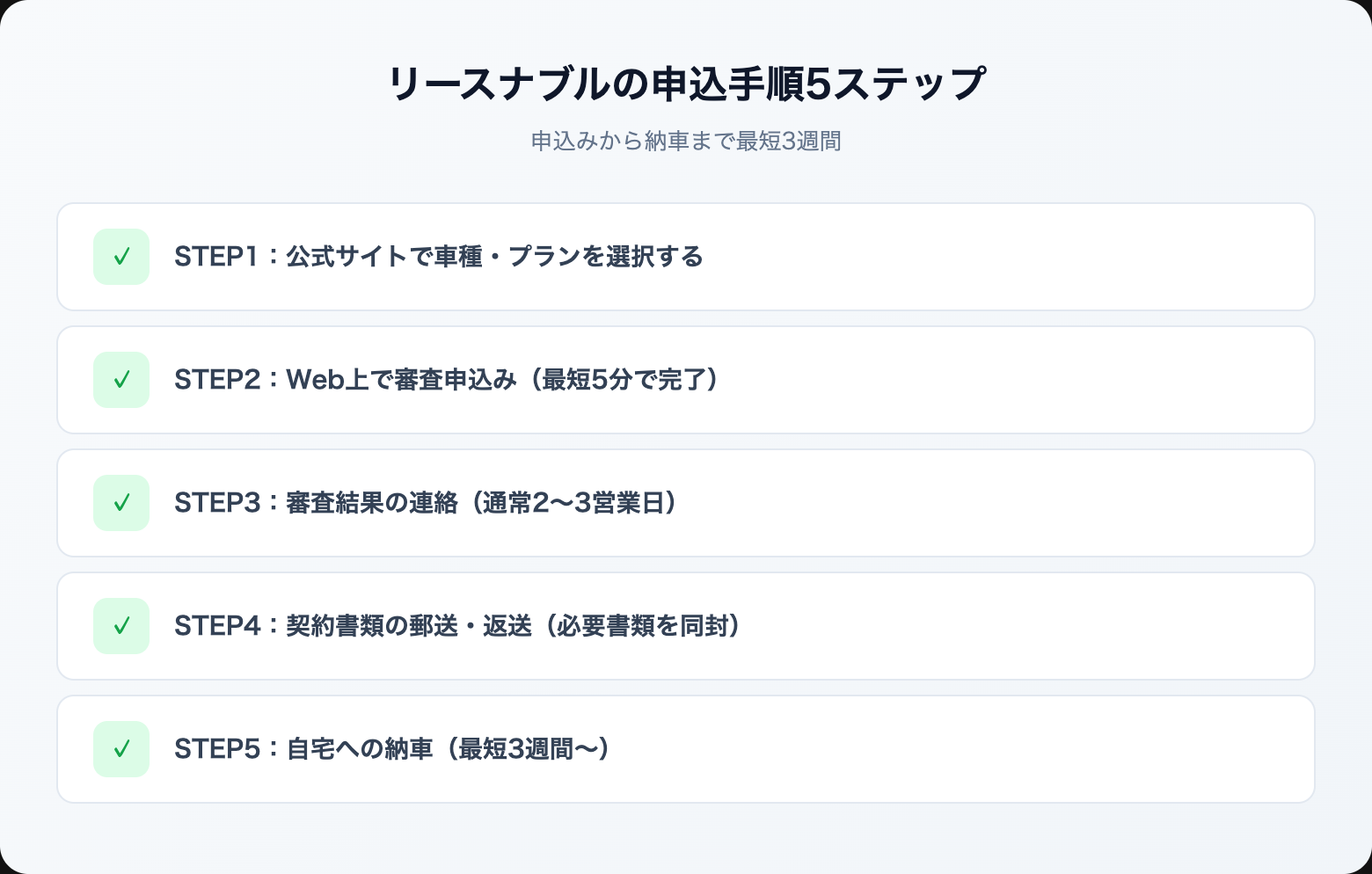Click the STEP2 label text
This screenshot has height=874, width=1372.
click(x=217, y=380)
